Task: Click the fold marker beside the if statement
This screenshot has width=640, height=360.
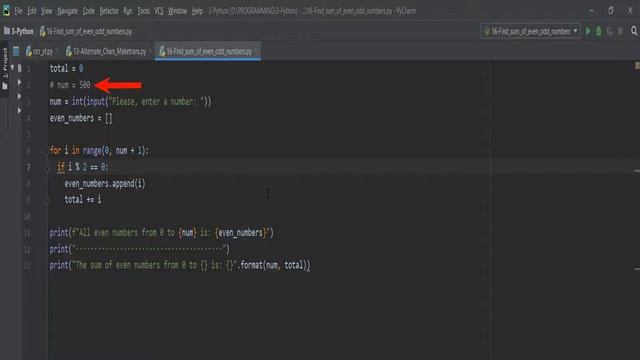Action: click(x=47, y=167)
